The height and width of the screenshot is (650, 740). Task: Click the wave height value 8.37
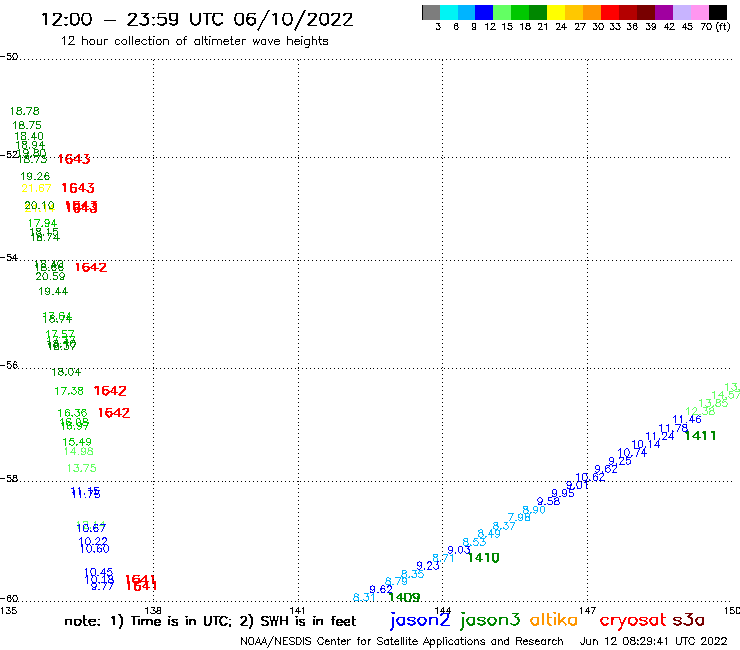click(x=504, y=525)
